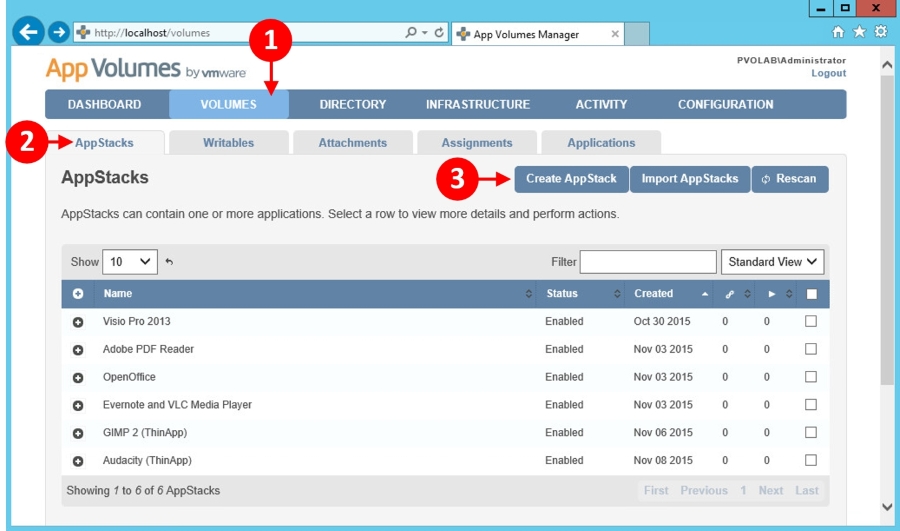The width and height of the screenshot is (900, 531).
Task: Expand Evernote and VLC Media Player row
Action: pos(78,405)
